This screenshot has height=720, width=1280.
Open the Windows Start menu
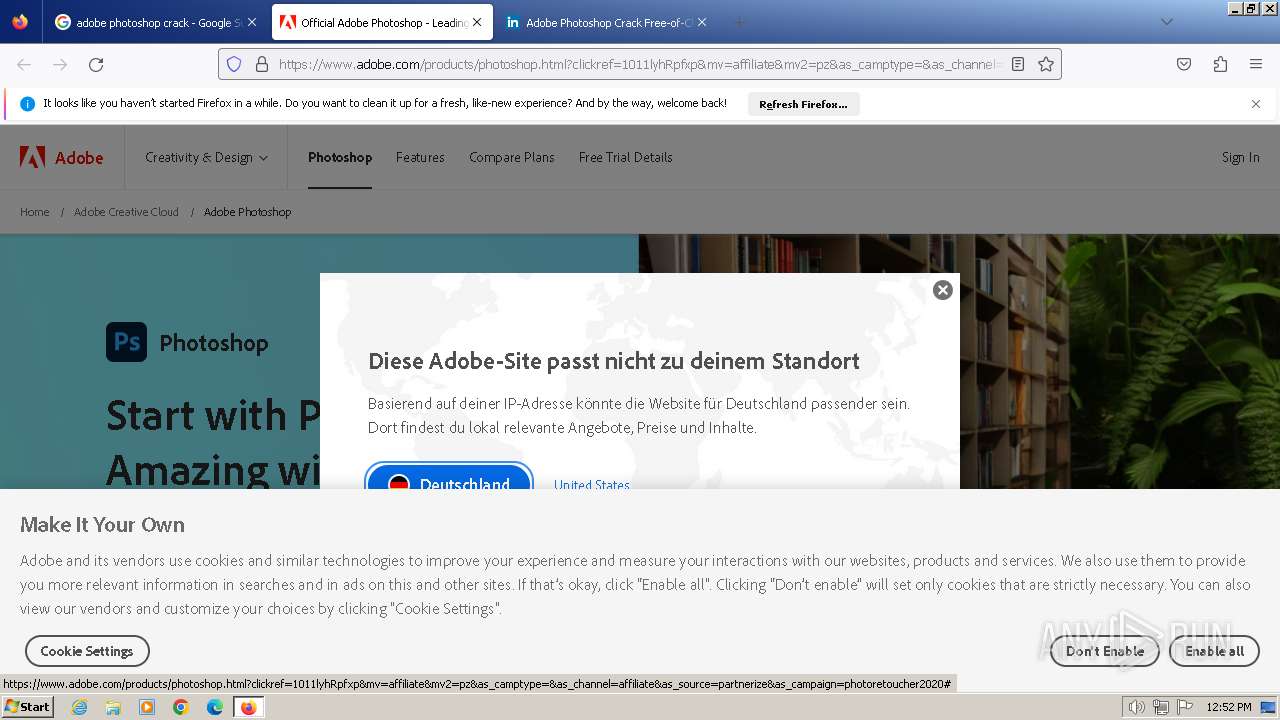point(28,706)
